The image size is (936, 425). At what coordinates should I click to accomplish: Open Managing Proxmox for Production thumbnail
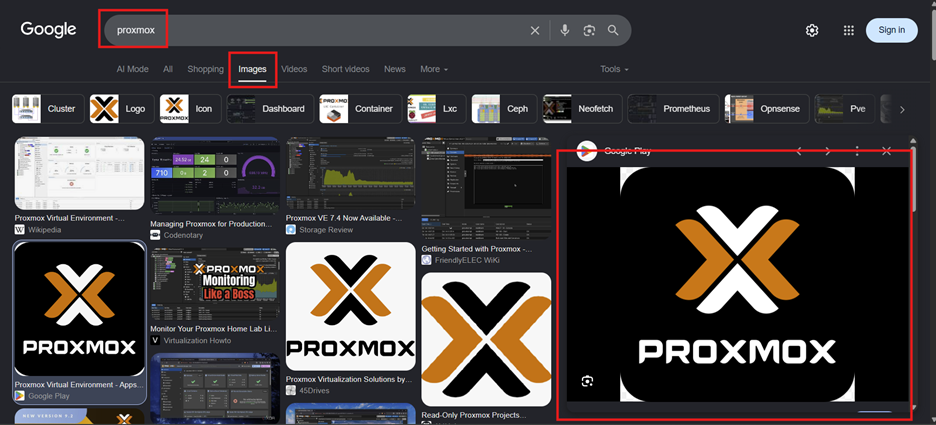[x=215, y=175]
